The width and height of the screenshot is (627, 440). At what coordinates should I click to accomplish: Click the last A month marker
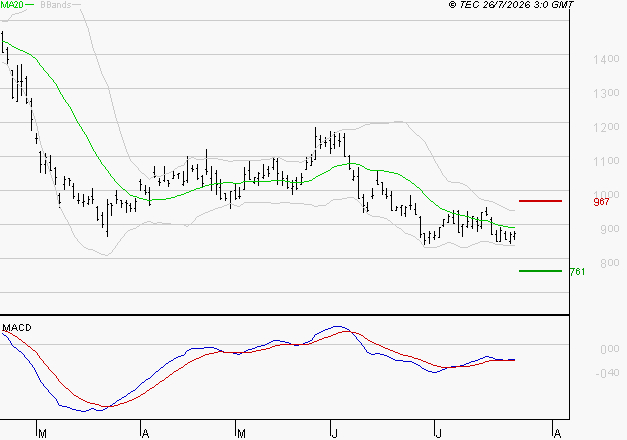point(557,434)
